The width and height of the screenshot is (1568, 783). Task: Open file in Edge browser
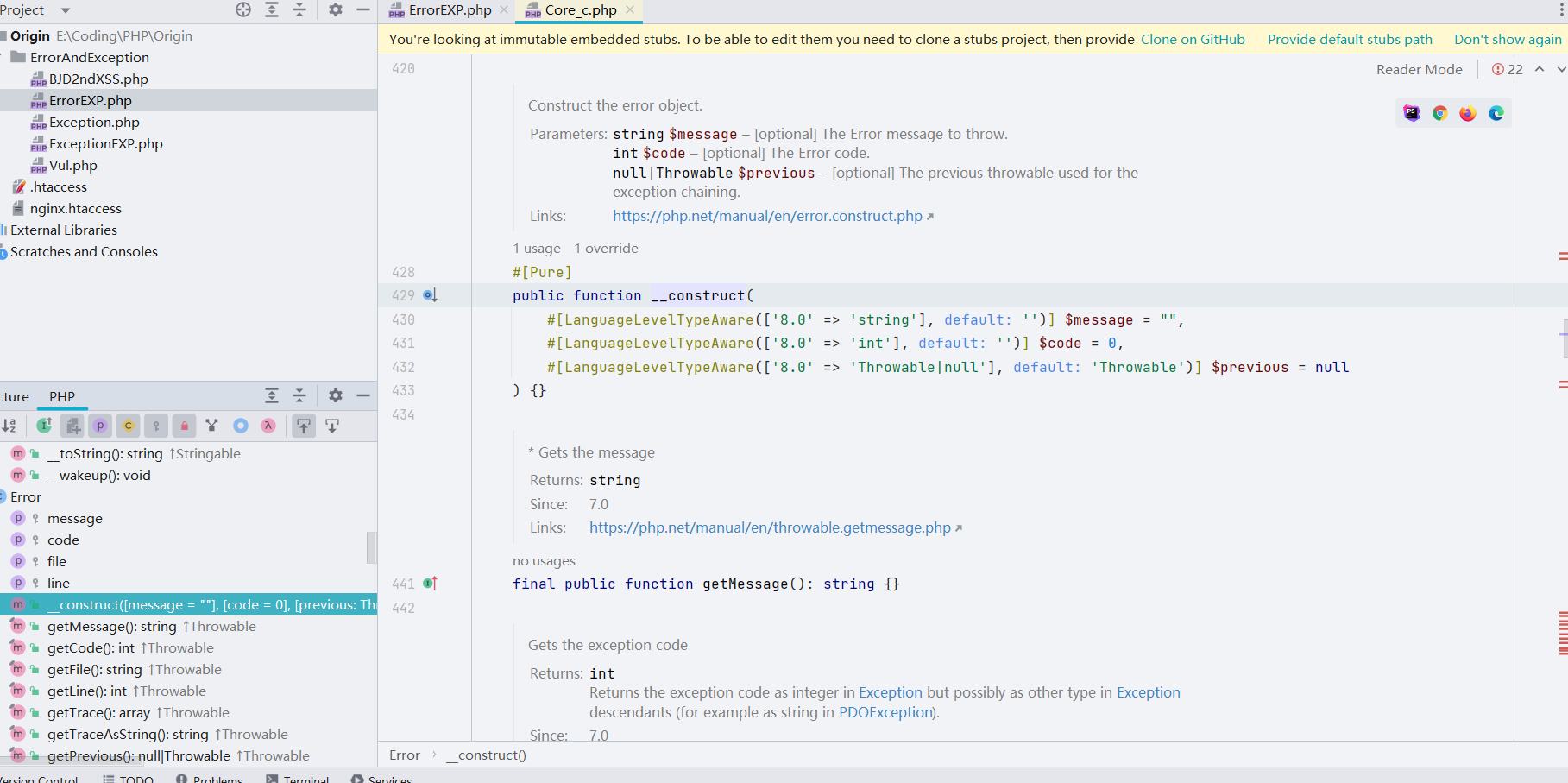pyautogui.click(x=1496, y=113)
